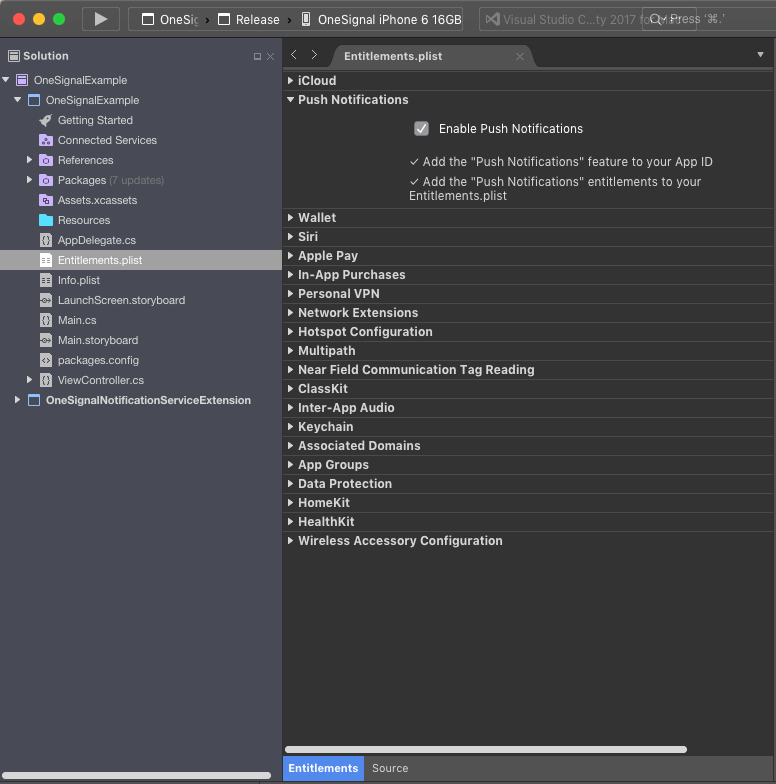Viewport: 776px width, 784px height.
Task: Open the OneSignal iPhone 6 16GB device selector
Action: (x=382, y=20)
